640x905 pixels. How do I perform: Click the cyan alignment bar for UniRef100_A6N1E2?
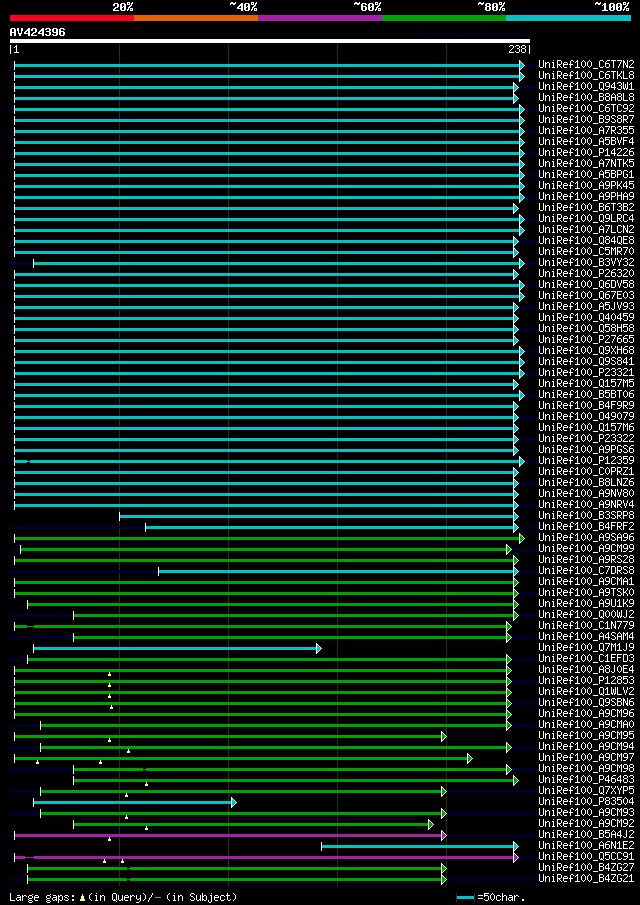pos(420,846)
